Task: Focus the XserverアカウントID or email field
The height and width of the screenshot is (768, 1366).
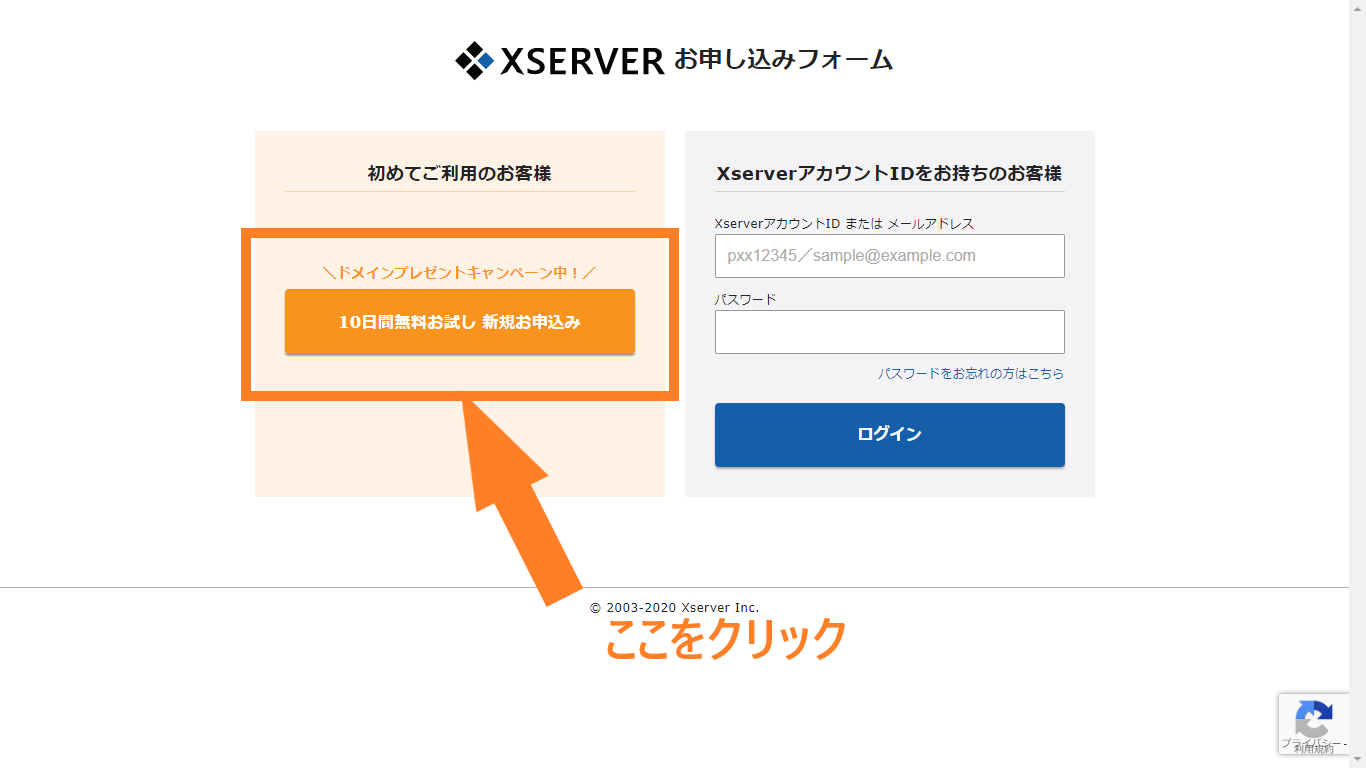Action: 890,256
